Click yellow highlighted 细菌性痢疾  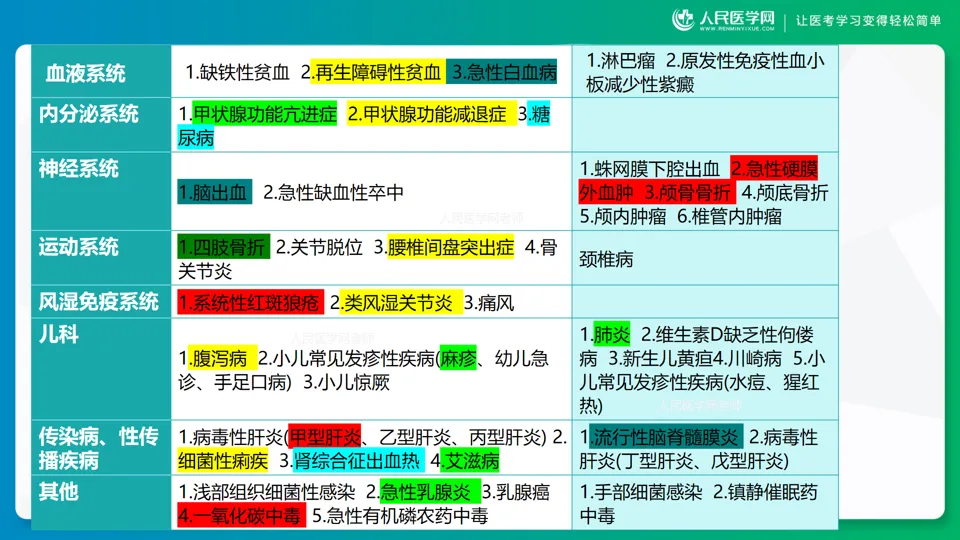pos(223,460)
